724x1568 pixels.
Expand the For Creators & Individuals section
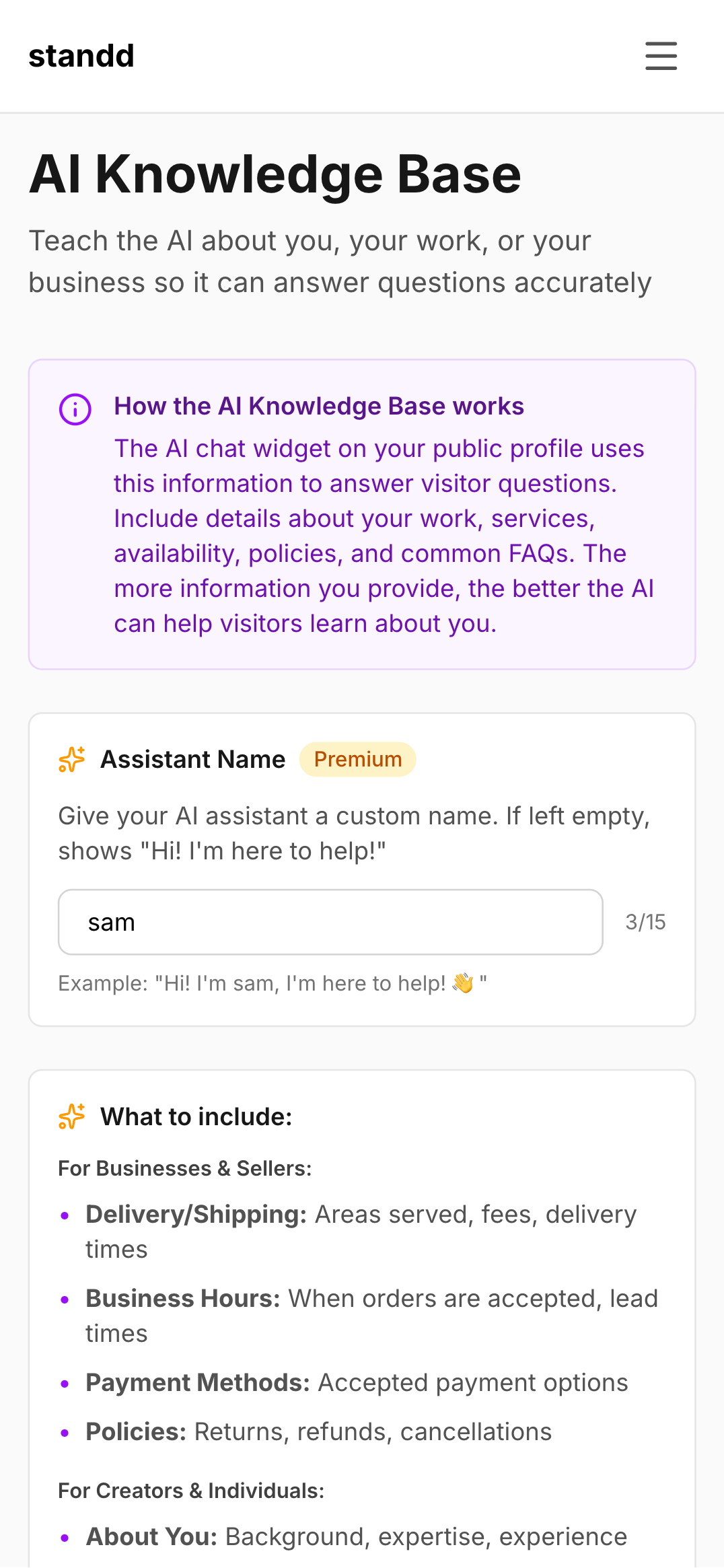pos(190,1489)
